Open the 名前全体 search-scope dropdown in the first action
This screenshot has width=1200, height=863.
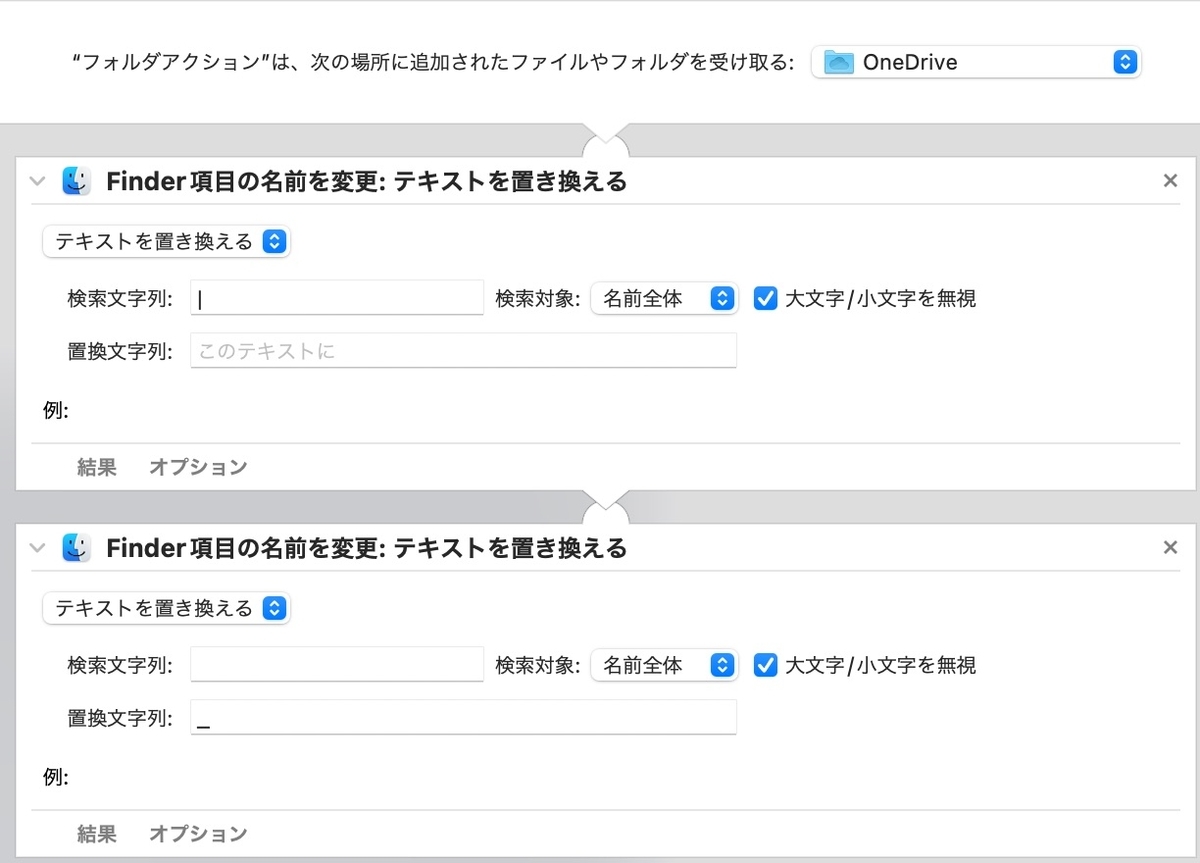pyautogui.click(x=664, y=297)
